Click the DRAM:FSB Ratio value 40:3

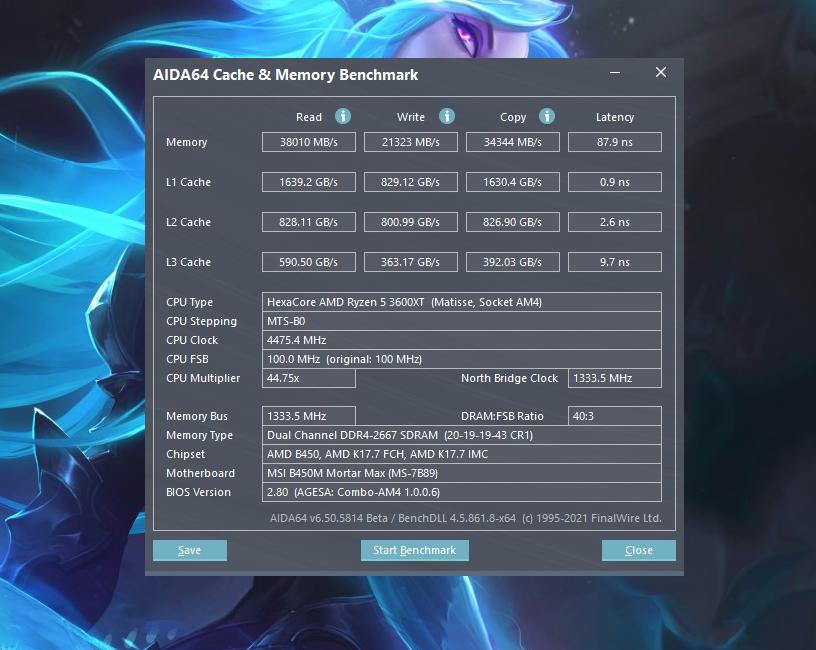click(x=614, y=416)
